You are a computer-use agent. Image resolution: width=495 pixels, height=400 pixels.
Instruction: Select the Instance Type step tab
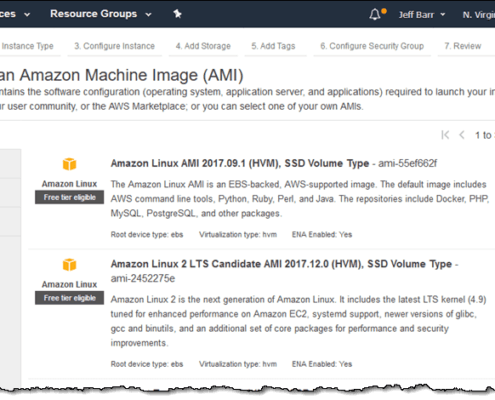pyautogui.click(x=27, y=46)
